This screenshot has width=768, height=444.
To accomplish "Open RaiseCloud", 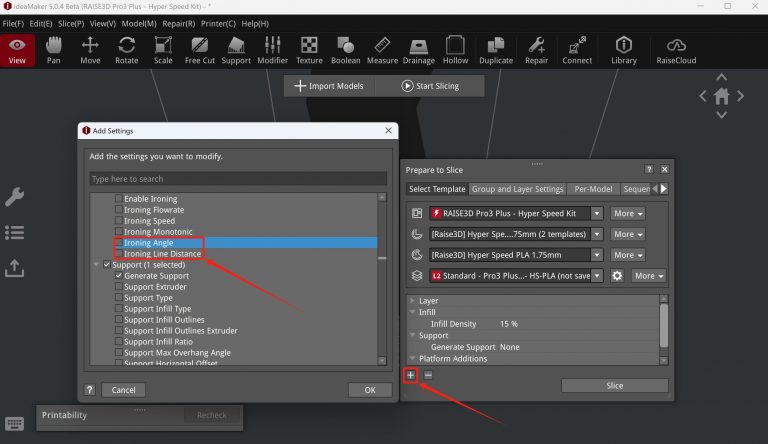I will click(x=676, y=50).
